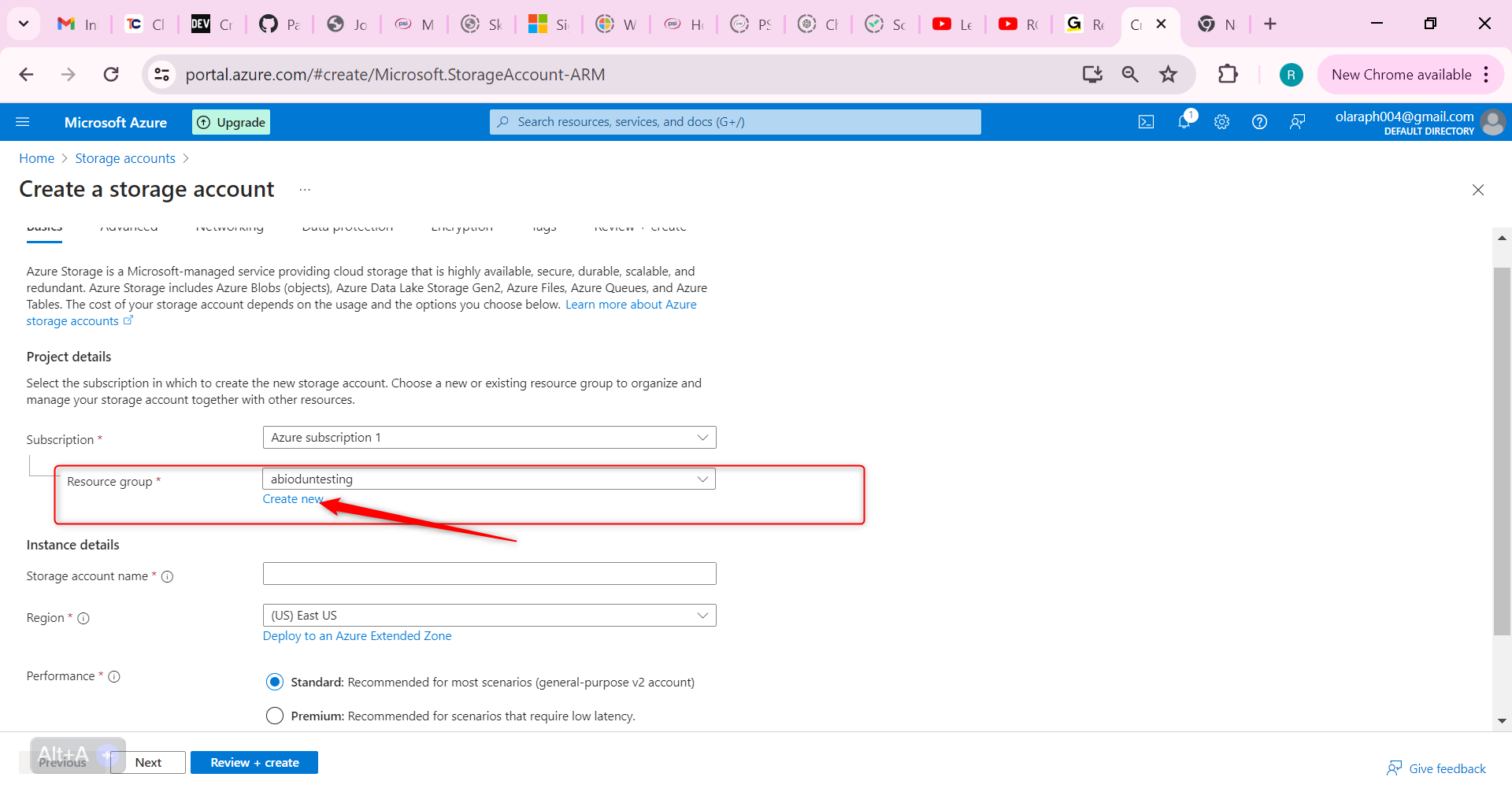Focus the Storage account name input field
1512x803 pixels.
click(x=489, y=574)
